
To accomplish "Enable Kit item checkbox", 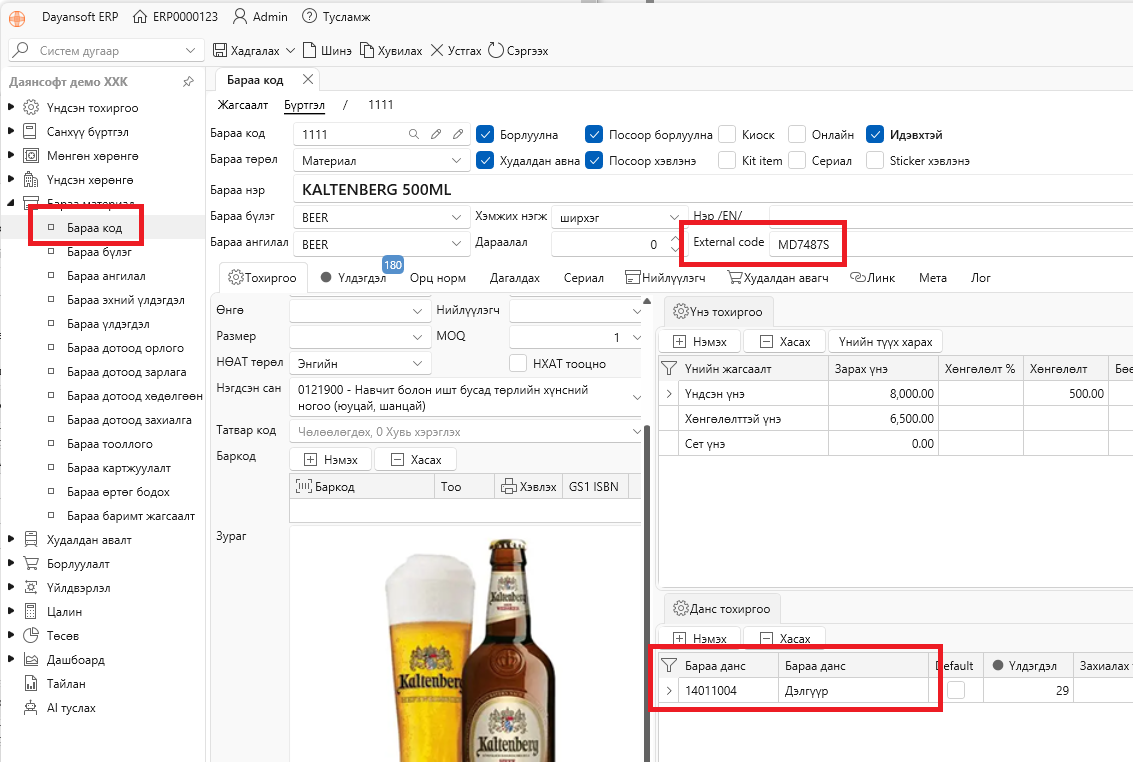I will 728,160.
